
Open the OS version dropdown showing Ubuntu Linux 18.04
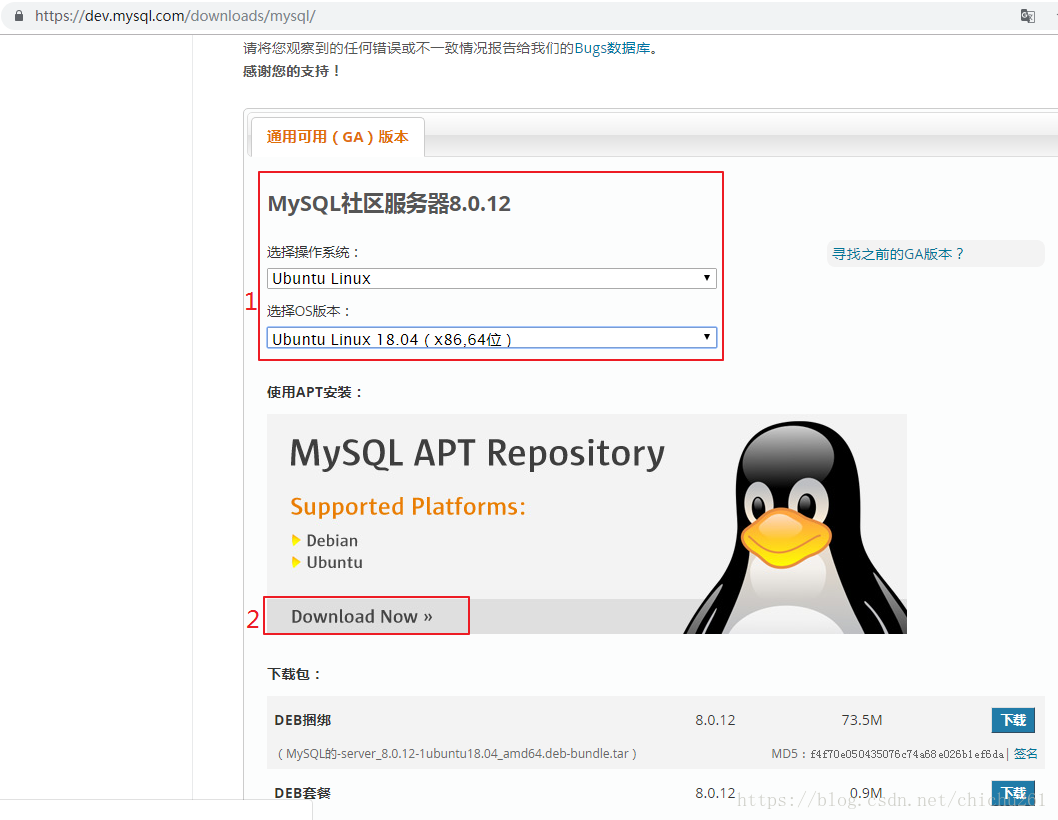point(491,338)
